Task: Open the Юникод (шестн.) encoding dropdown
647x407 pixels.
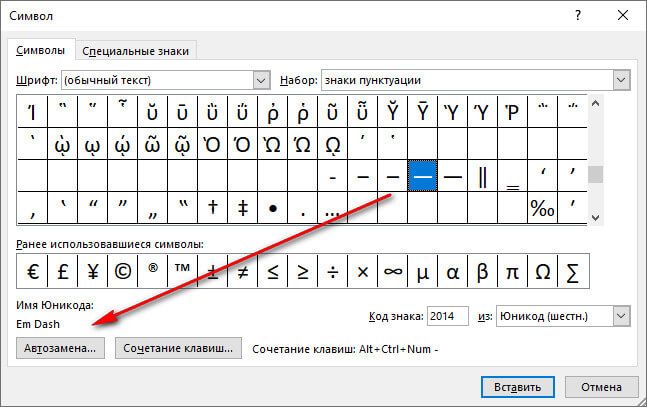Action: pos(620,316)
